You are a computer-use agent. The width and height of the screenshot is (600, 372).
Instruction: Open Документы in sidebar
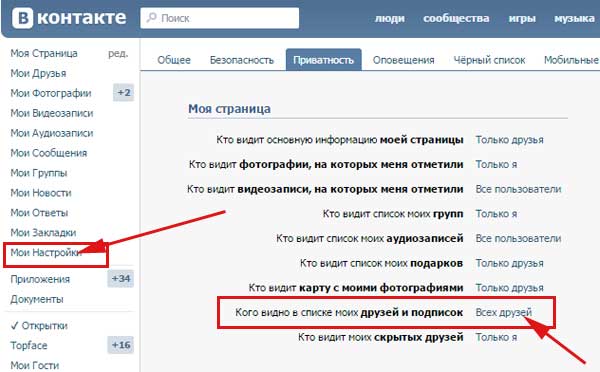(x=37, y=299)
